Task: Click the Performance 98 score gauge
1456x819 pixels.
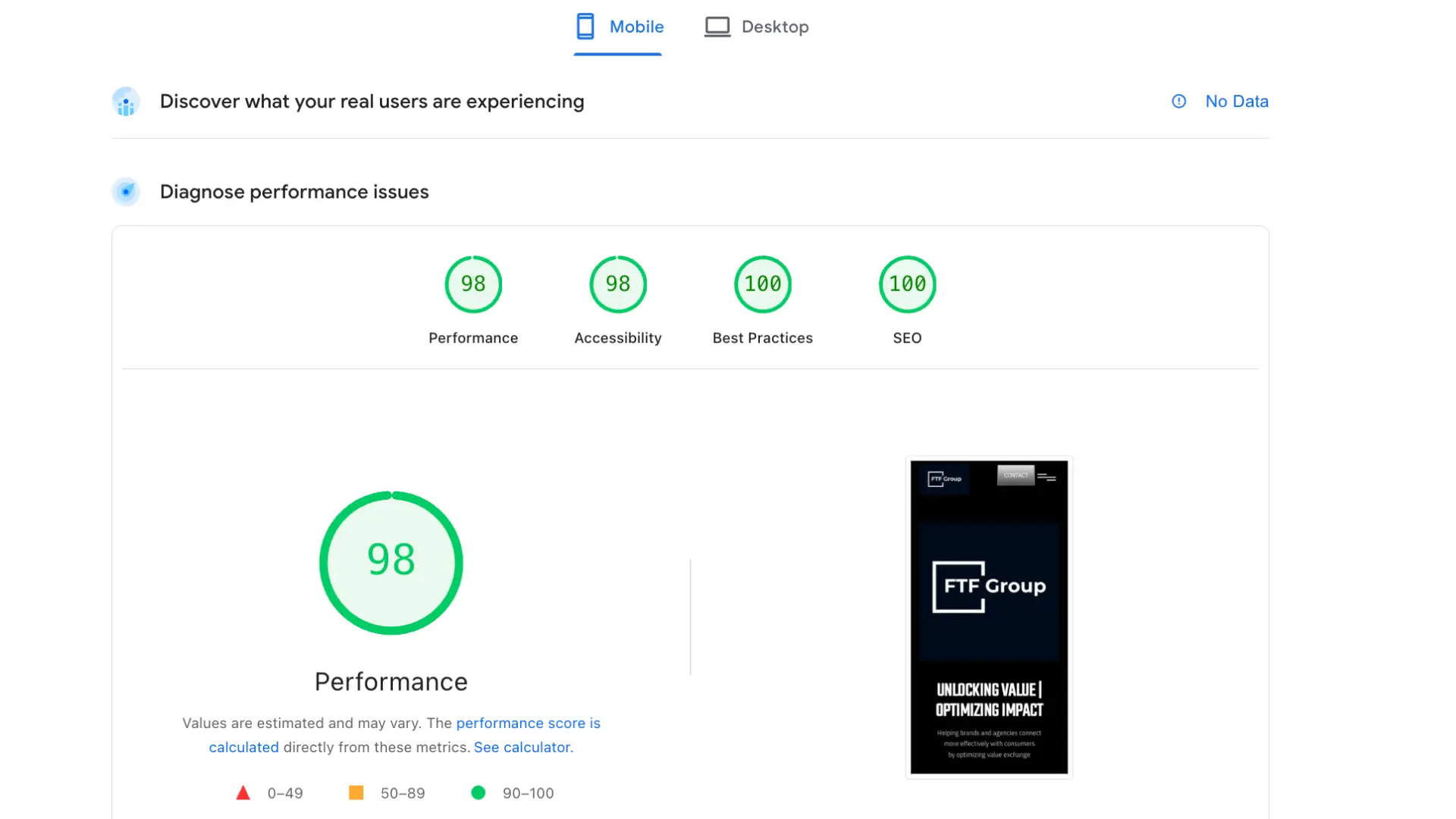Action: tap(473, 284)
